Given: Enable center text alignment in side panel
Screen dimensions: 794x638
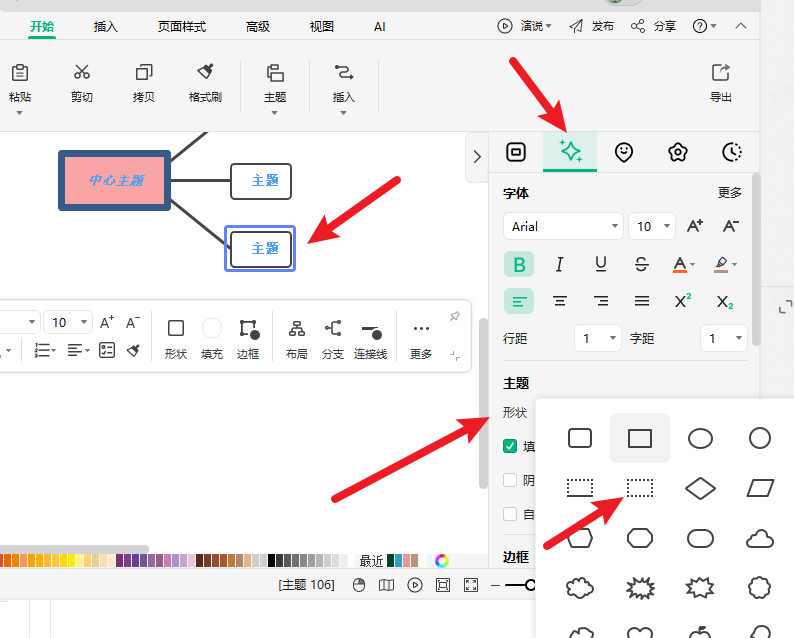Looking at the screenshot, I should (560, 301).
